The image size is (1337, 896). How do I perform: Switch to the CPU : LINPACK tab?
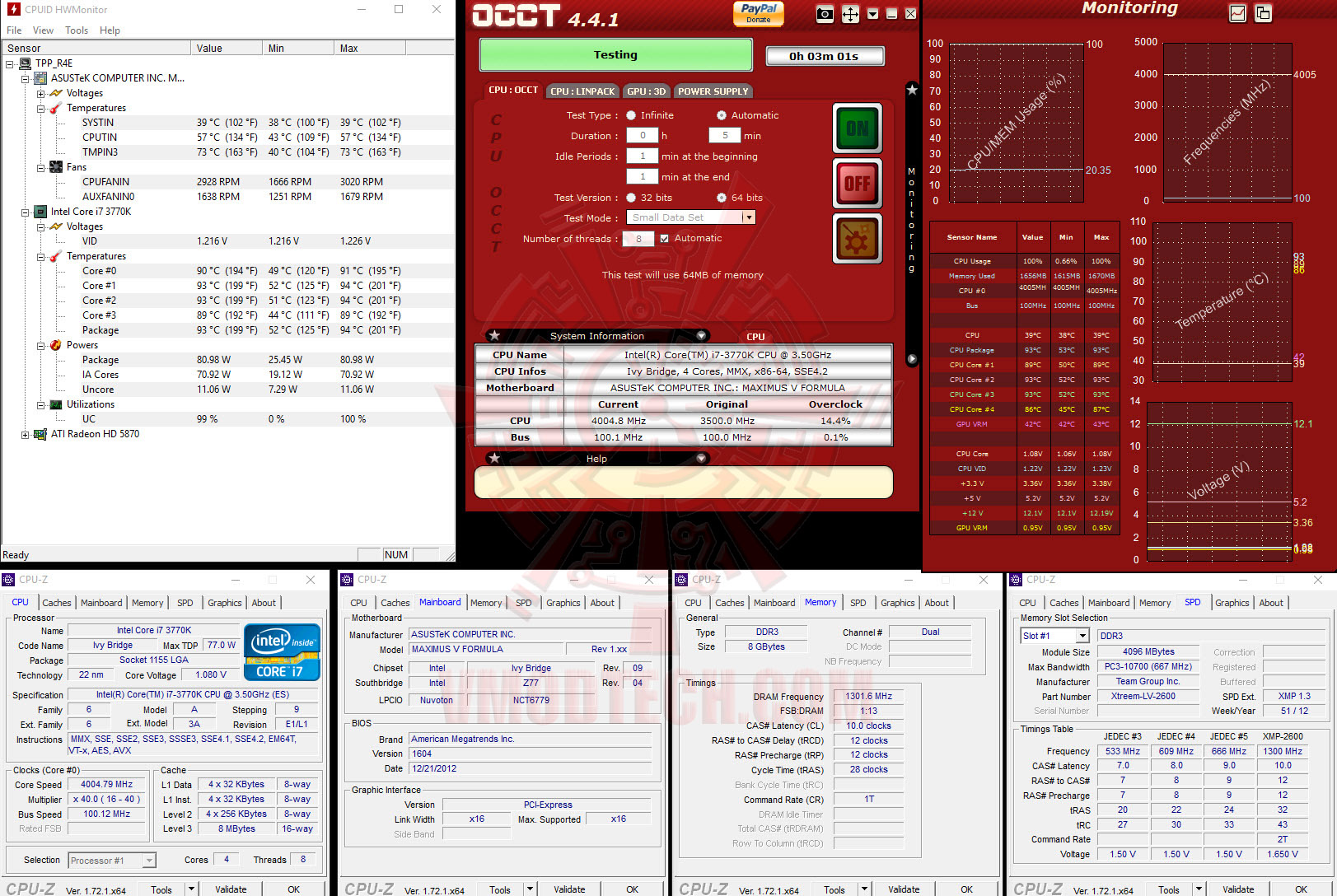click(x=582, y=91)
